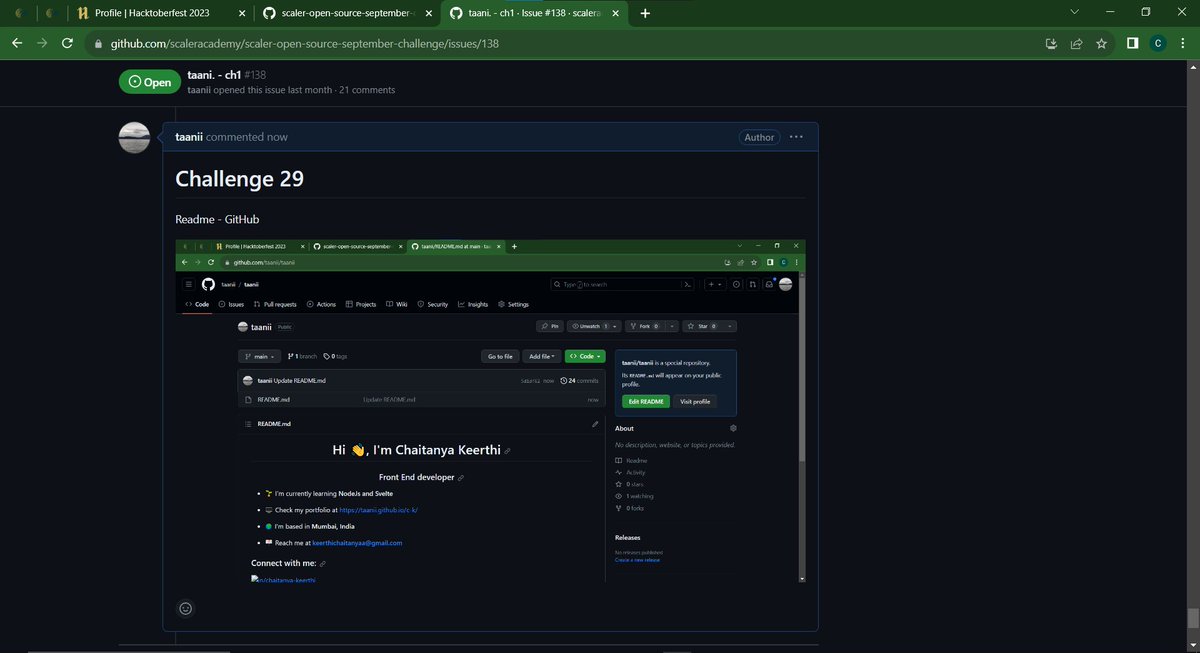This screenshot has height=653, width=1200.
Task: Click the Challenge 29 heading
Action: pos(240,178)
